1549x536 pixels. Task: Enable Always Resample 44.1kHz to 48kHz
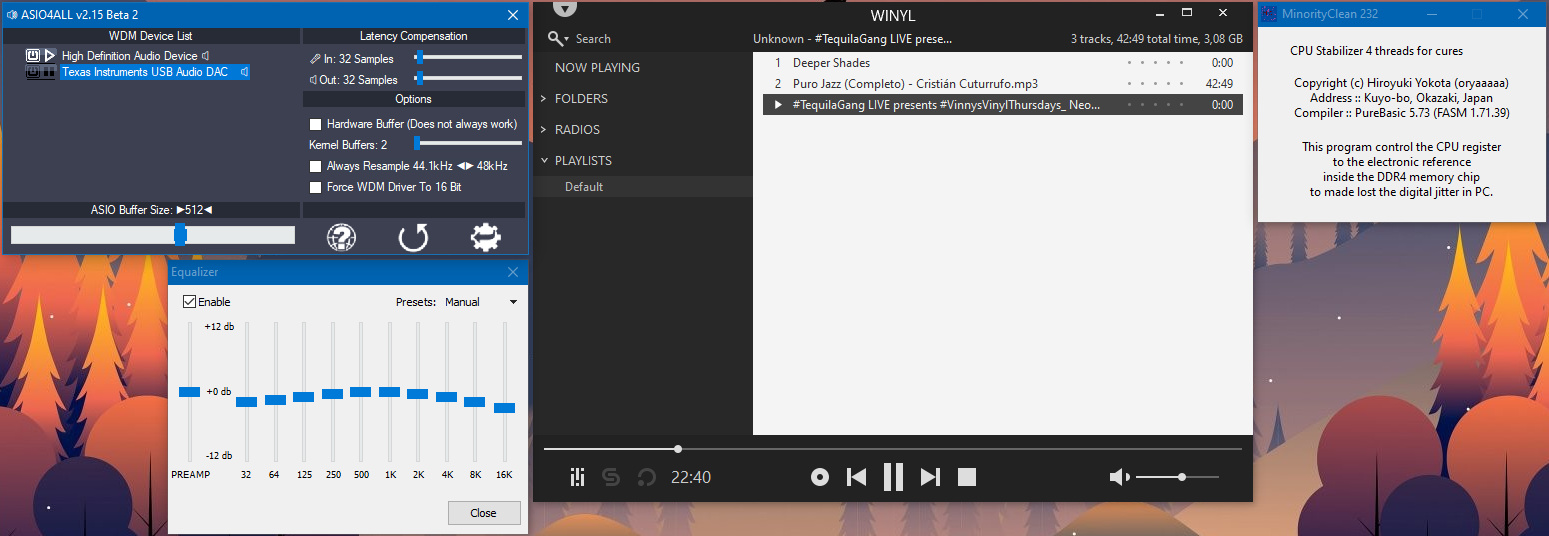coord(316,166)
